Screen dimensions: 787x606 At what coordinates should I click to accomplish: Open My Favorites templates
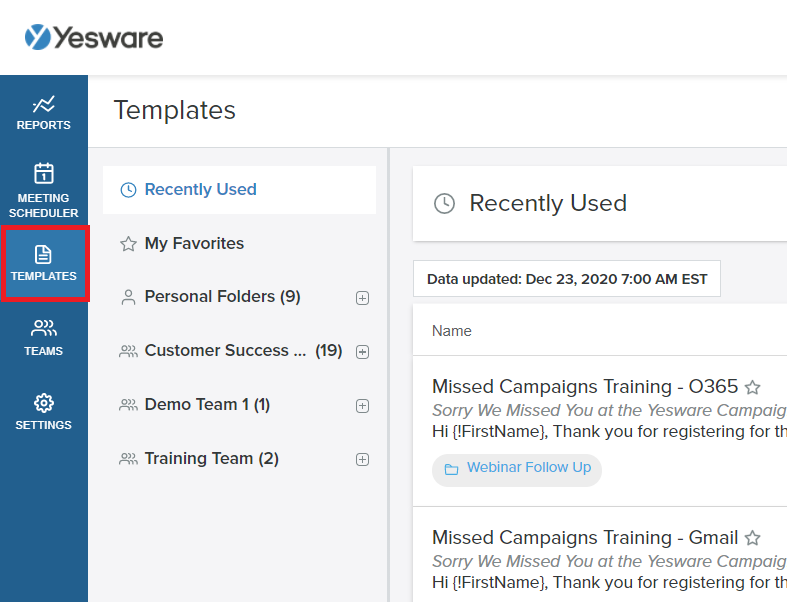coord(194,244)
